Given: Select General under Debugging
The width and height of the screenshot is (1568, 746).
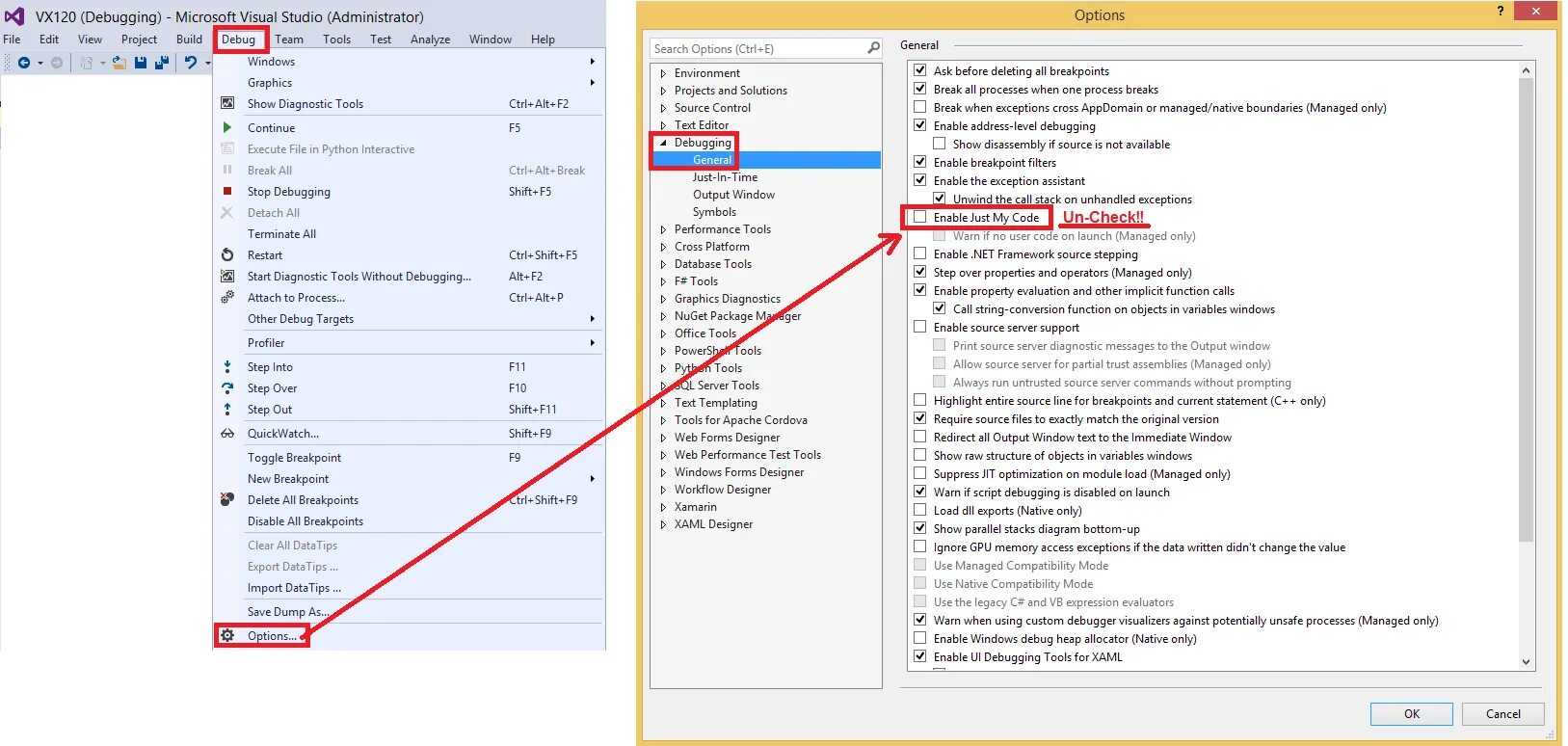Looking at the screenshot, I should 712,160.
